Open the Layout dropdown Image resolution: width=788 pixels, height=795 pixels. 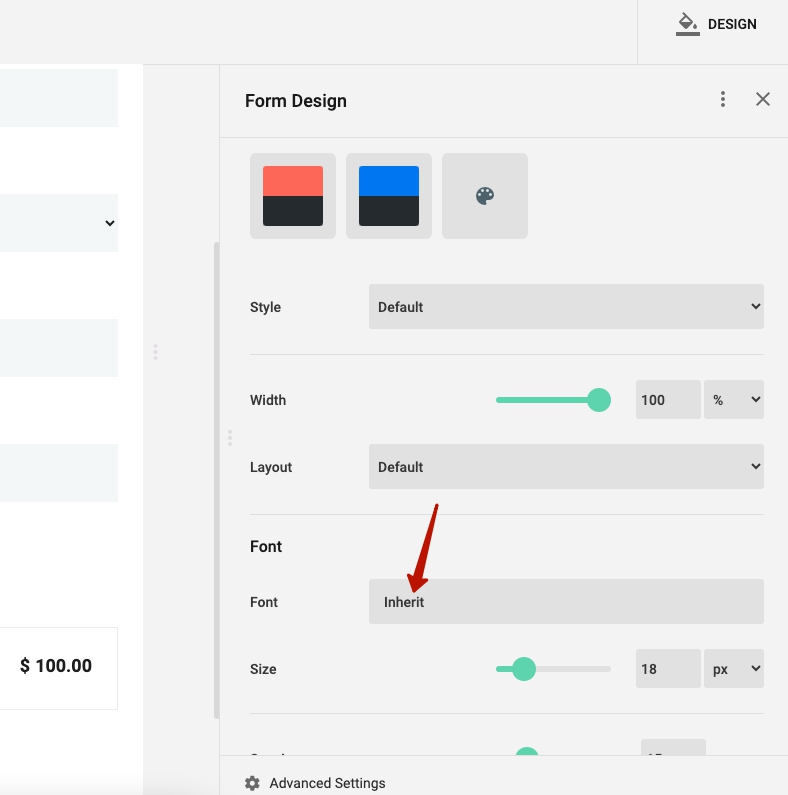point(566,466)
